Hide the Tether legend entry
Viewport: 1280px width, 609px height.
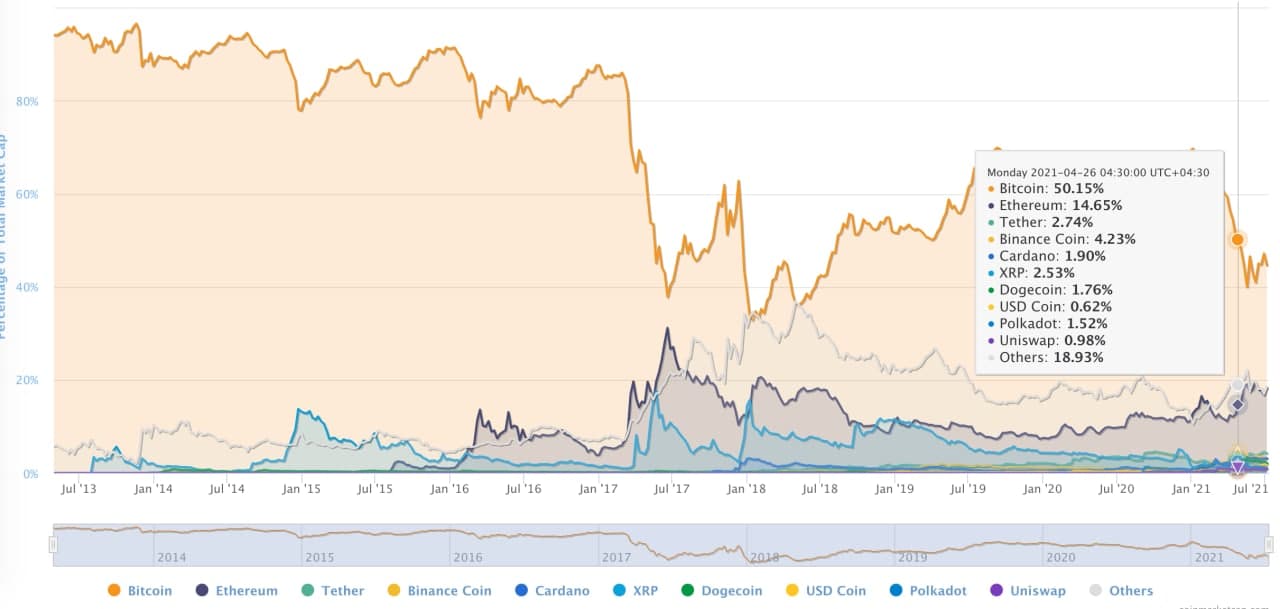(332, 590)
